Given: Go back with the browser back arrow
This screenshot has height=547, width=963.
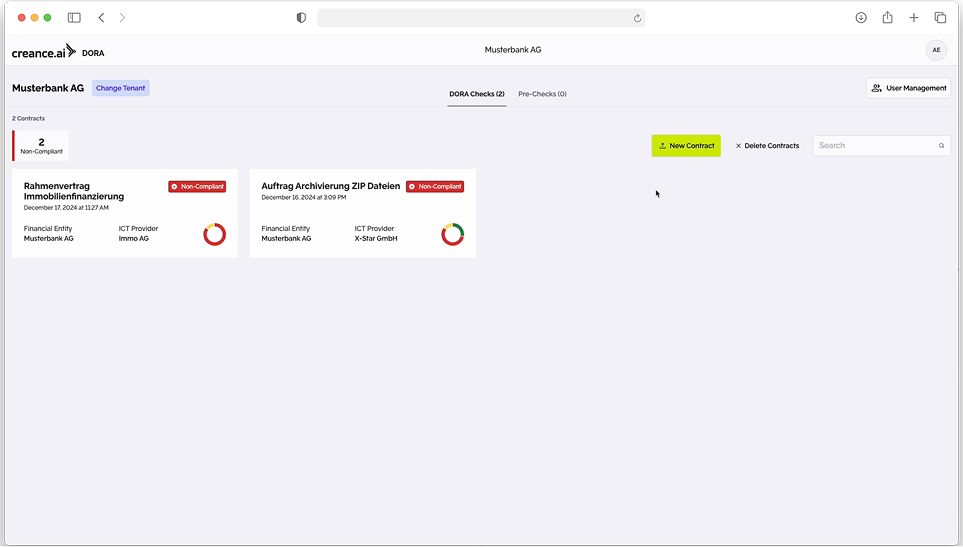Looking at the screenshot, I should [101, 18].
